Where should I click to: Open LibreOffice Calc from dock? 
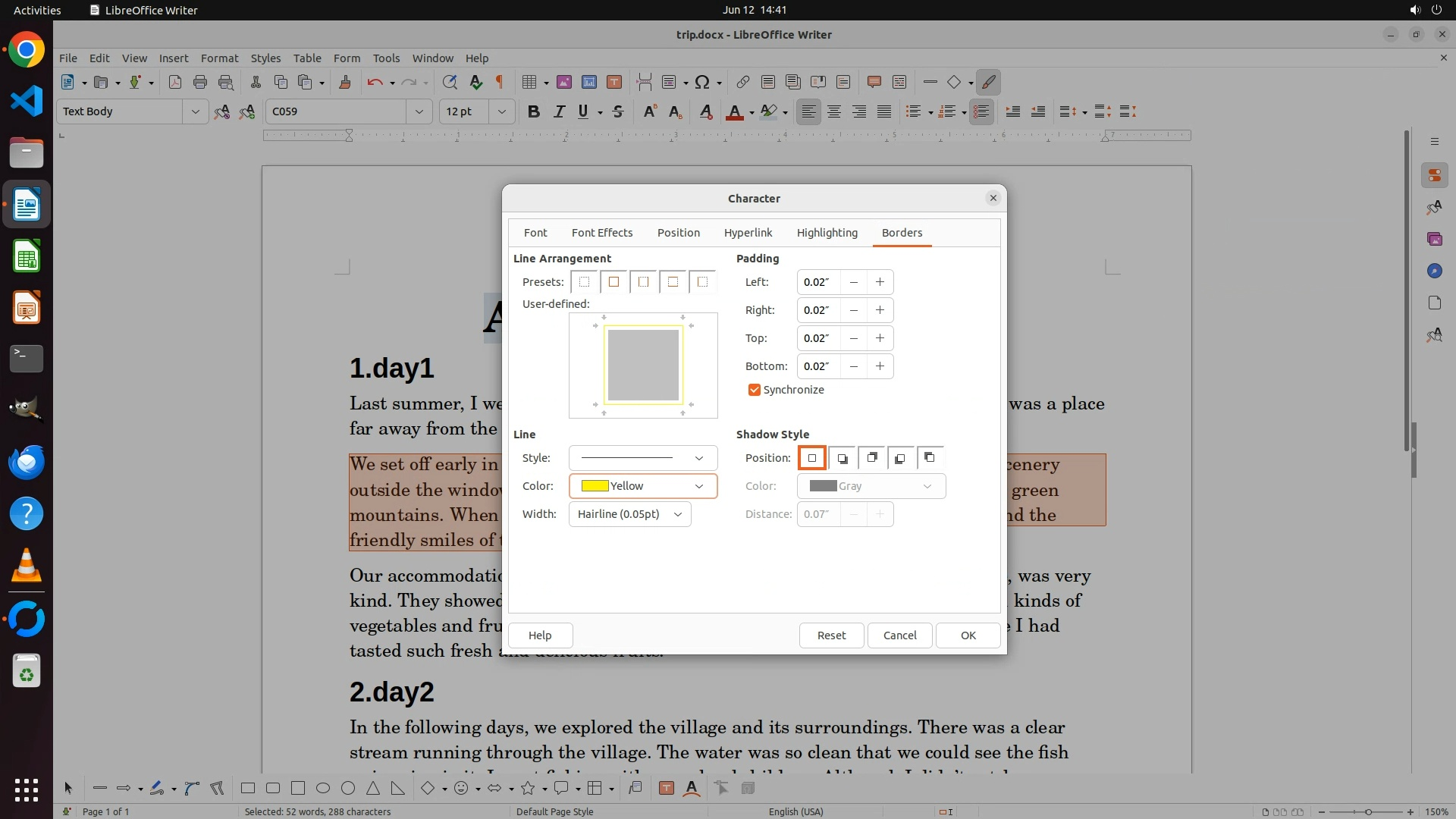[27, 257]
